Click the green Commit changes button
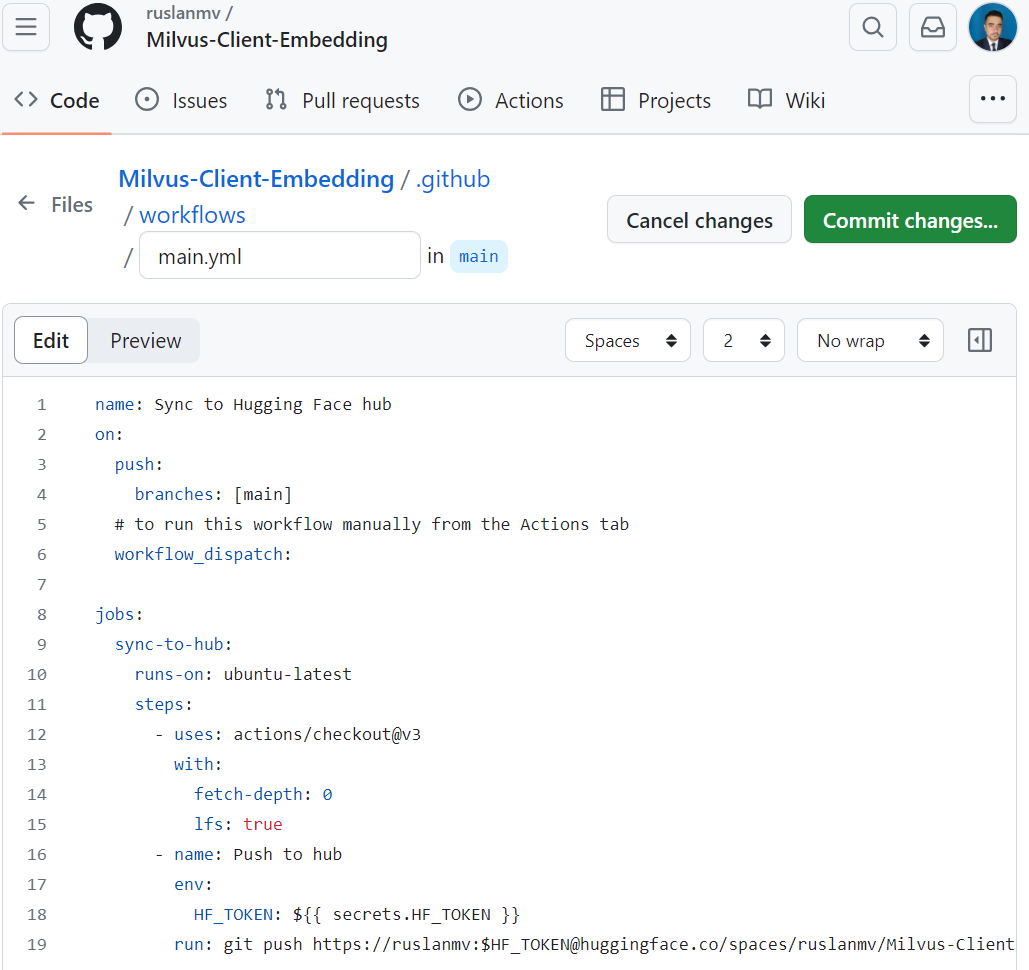 point(910,220)
